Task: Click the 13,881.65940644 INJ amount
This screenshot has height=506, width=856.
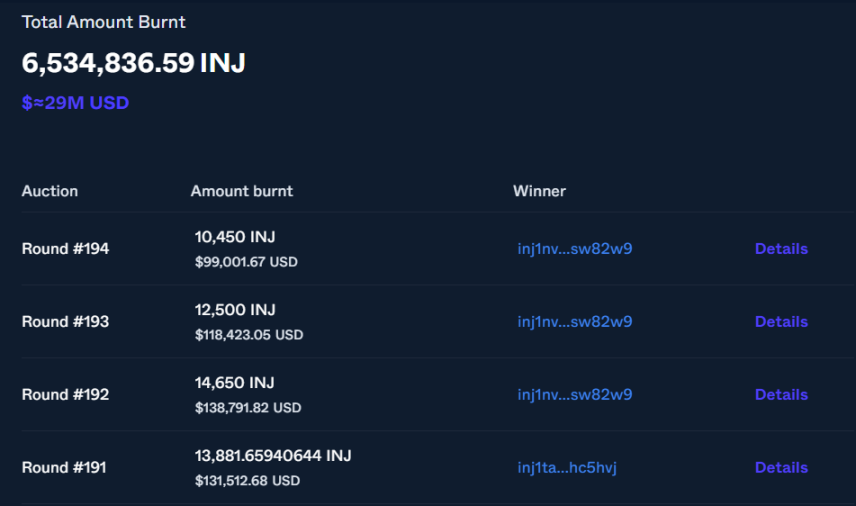Action: (273, 456)
